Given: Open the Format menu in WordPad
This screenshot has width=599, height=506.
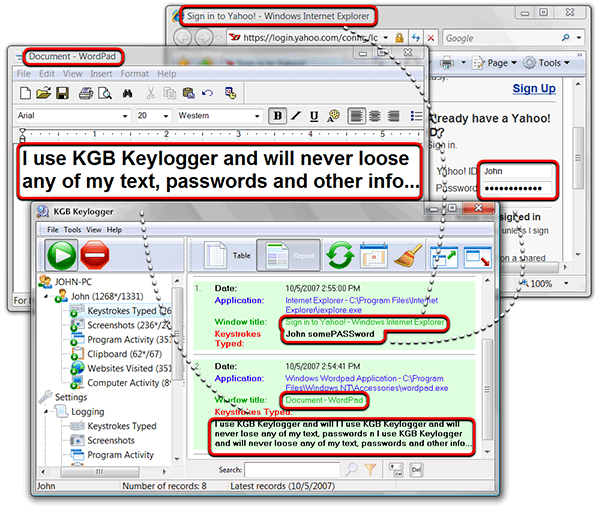Looking at the screenshot, I should pos(134,74).
